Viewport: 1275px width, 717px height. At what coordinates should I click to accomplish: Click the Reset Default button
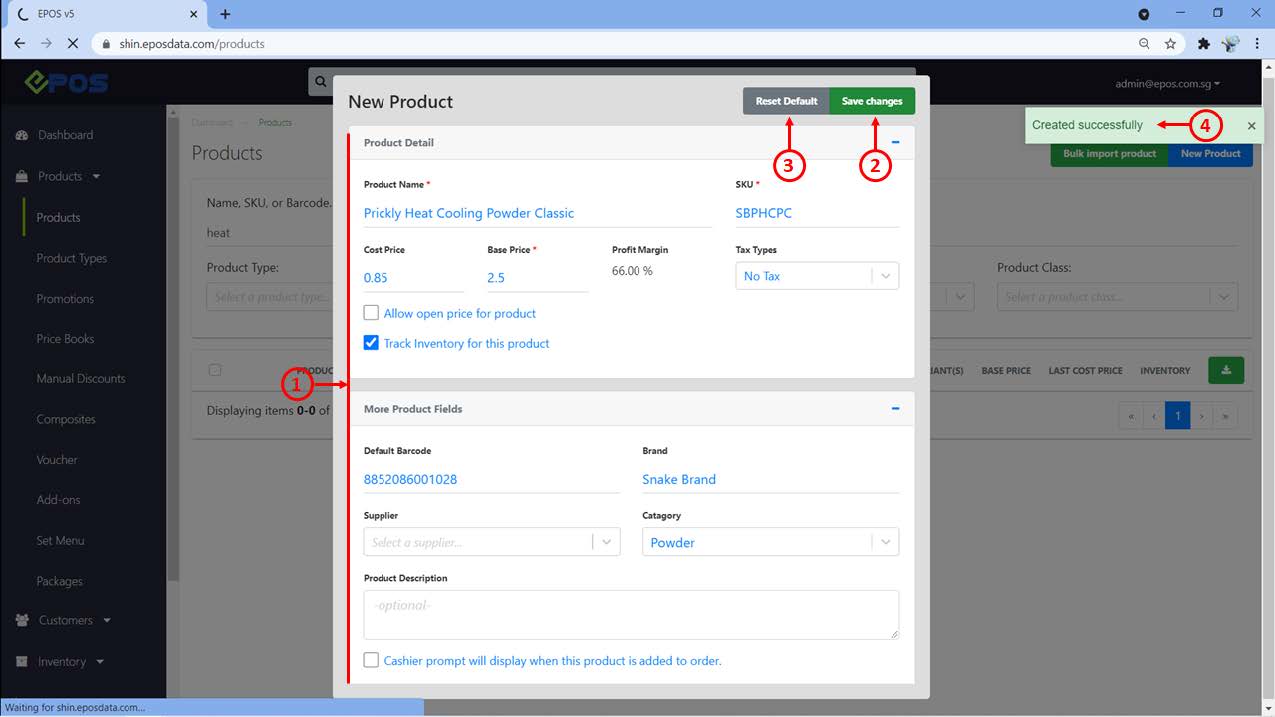[786, 101]
